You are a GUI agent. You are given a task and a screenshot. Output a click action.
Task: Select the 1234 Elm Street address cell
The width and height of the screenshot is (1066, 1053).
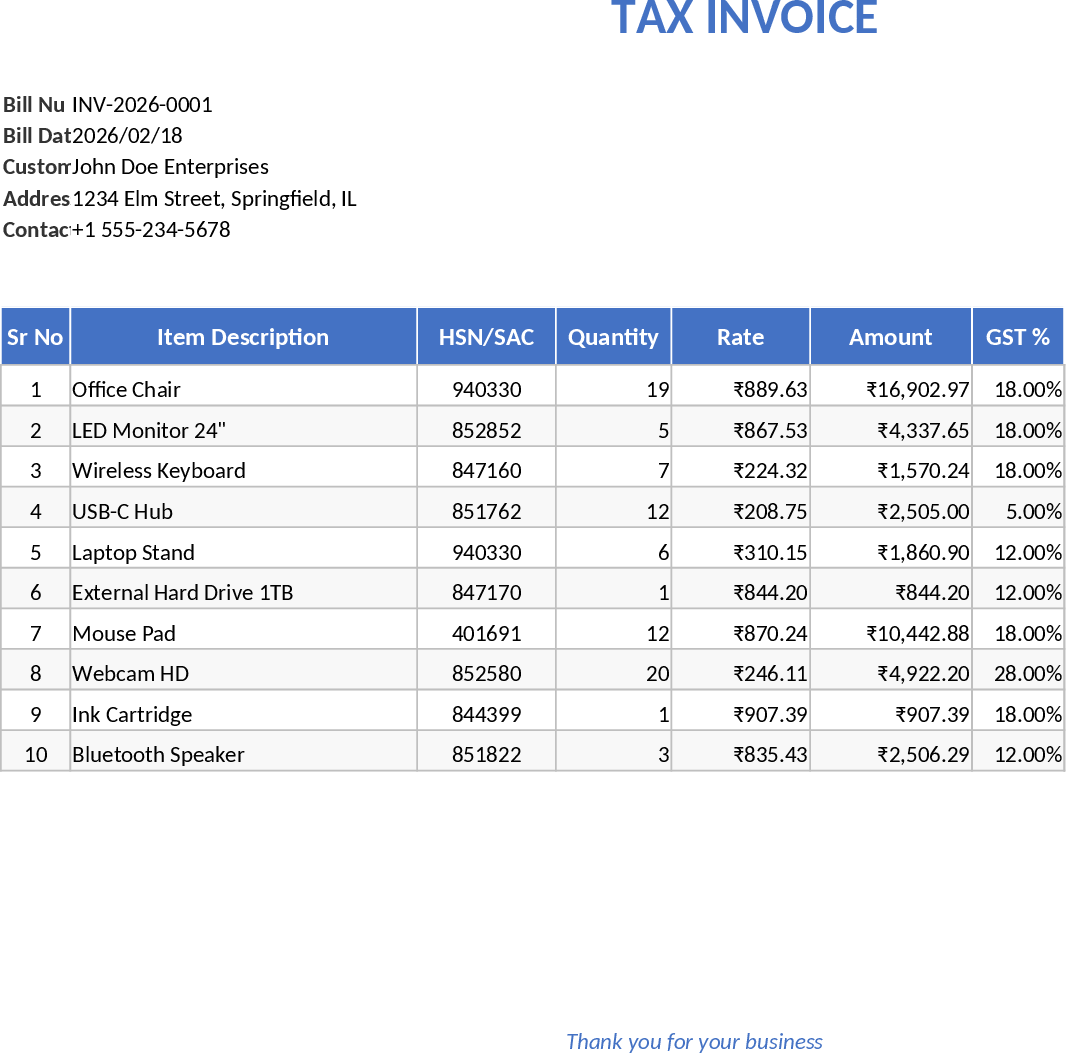pos(214,199)
